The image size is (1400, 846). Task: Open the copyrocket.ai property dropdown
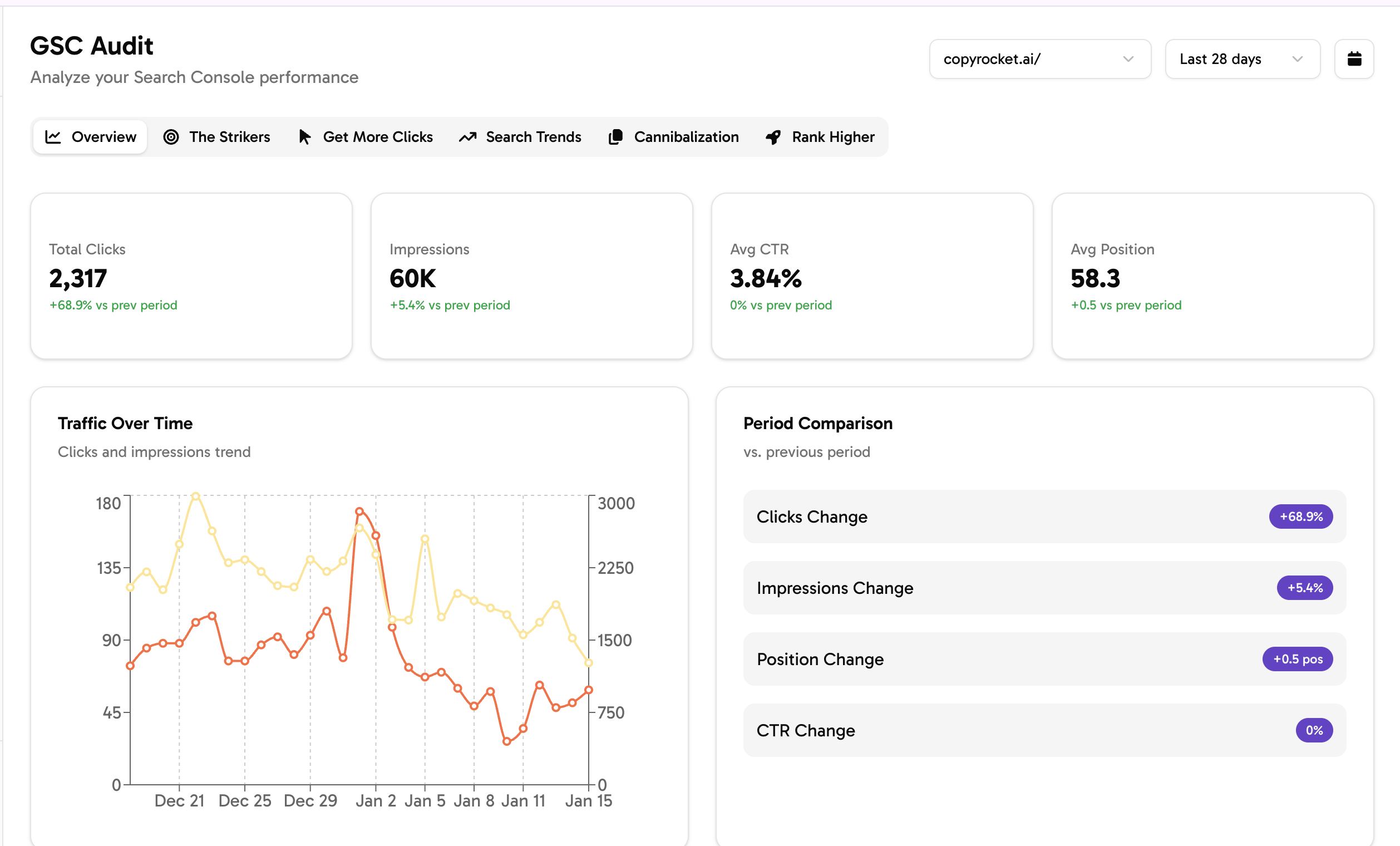point(1039,59)
